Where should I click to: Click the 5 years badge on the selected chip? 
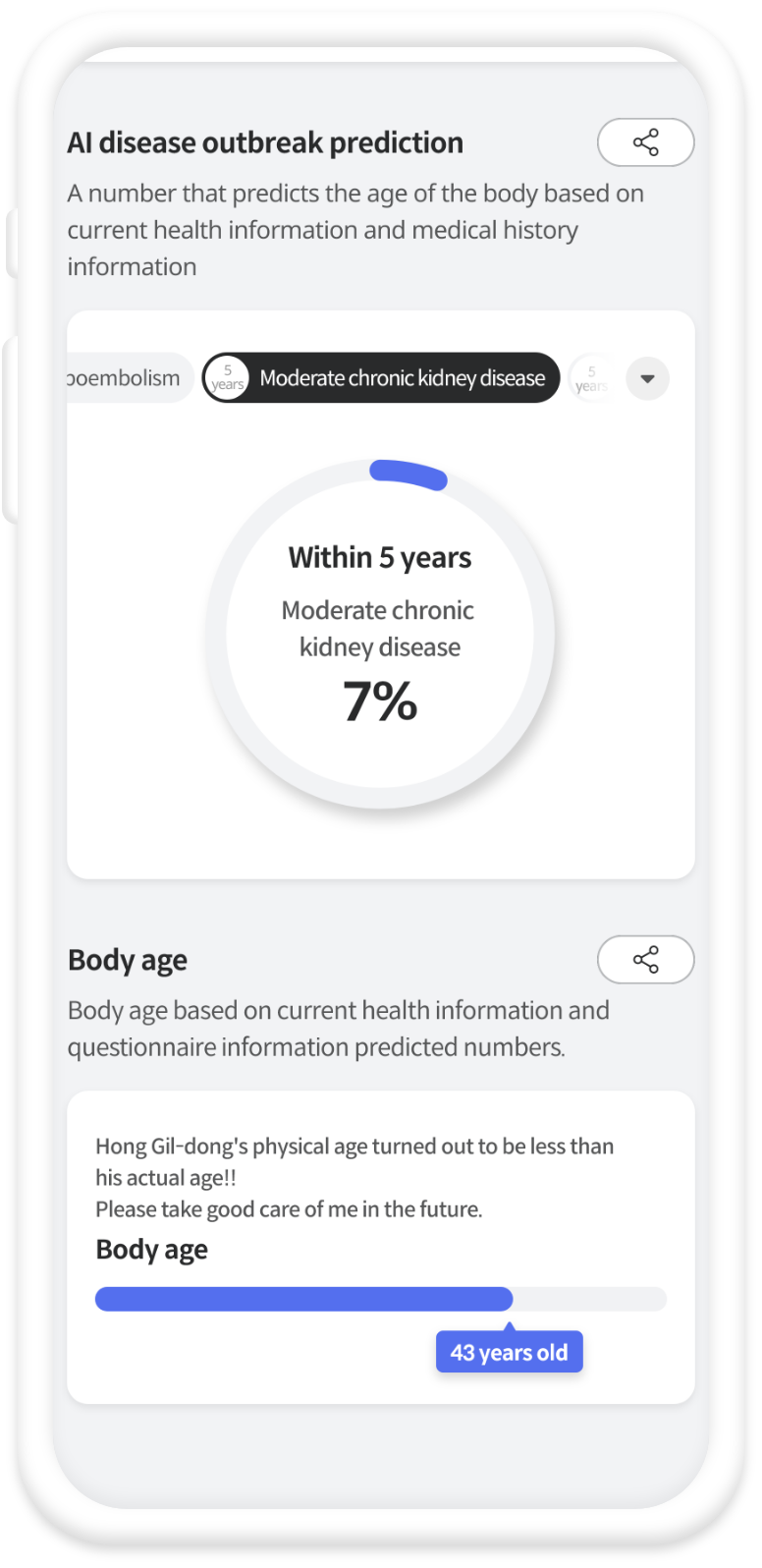pos(228,378)
